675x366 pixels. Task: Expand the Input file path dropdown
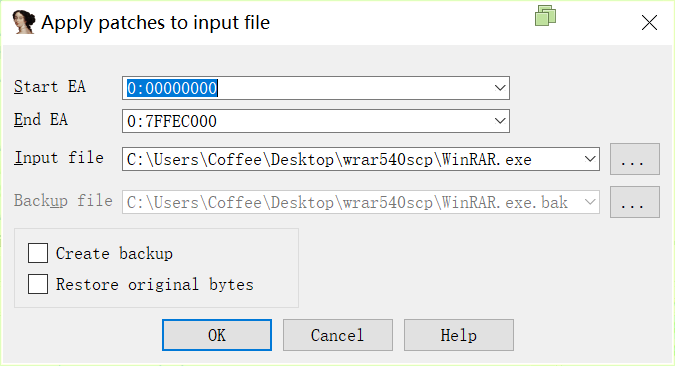pos(590,159)
